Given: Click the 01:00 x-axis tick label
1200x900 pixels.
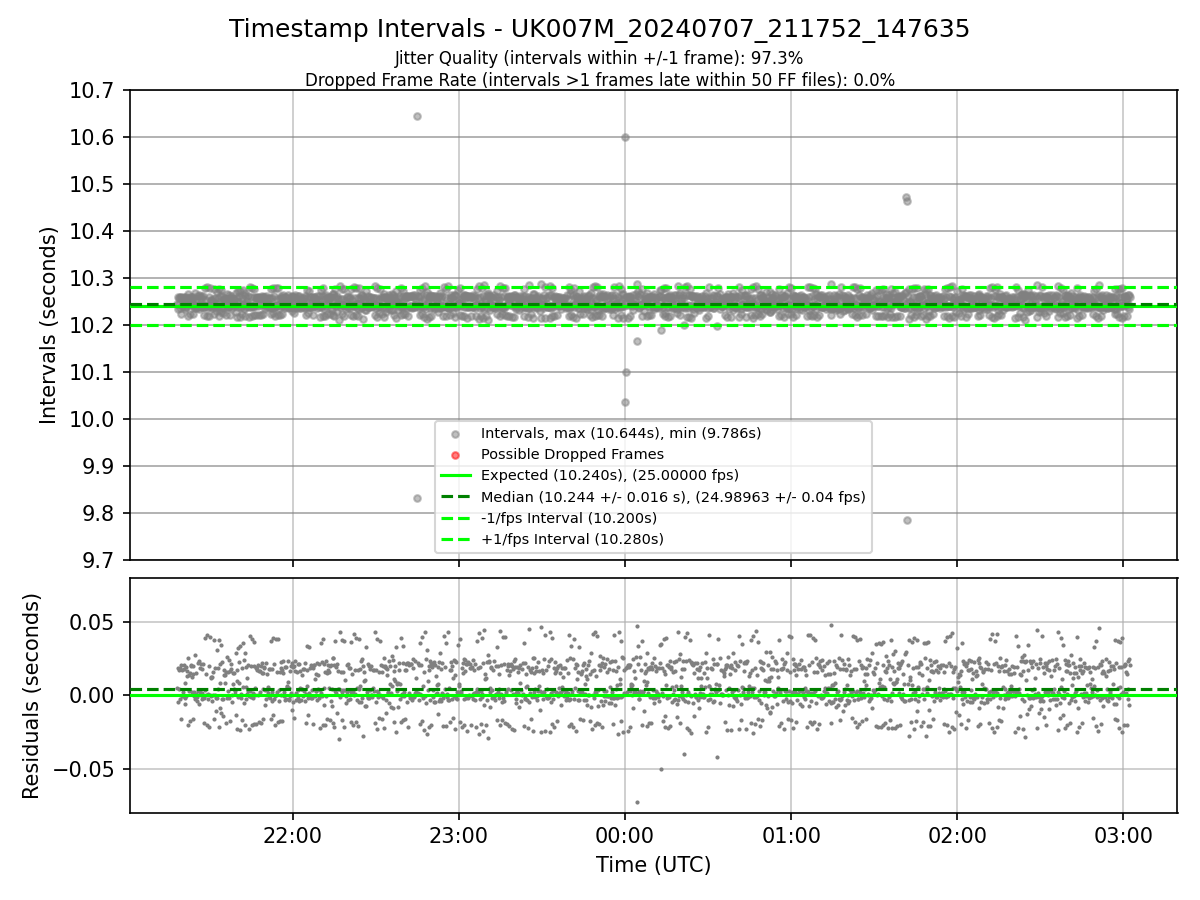Looking at the screenshot, I should (791, 834).
